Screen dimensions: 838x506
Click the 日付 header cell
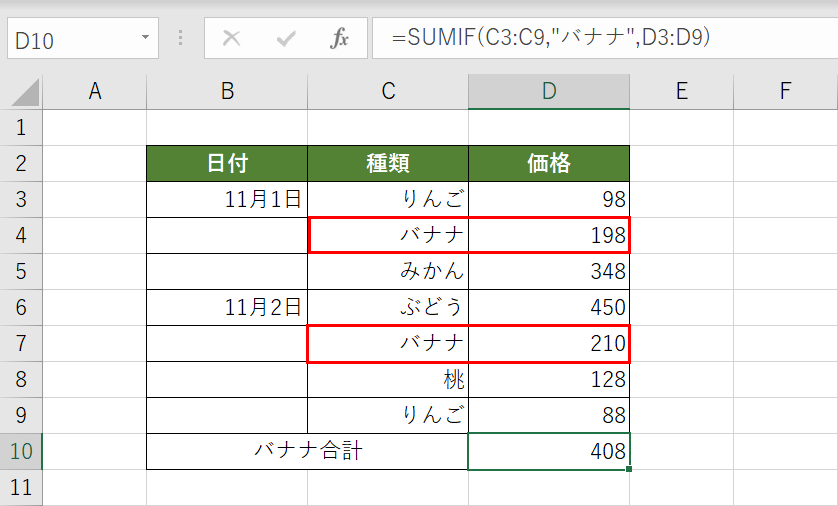[227, 163]
